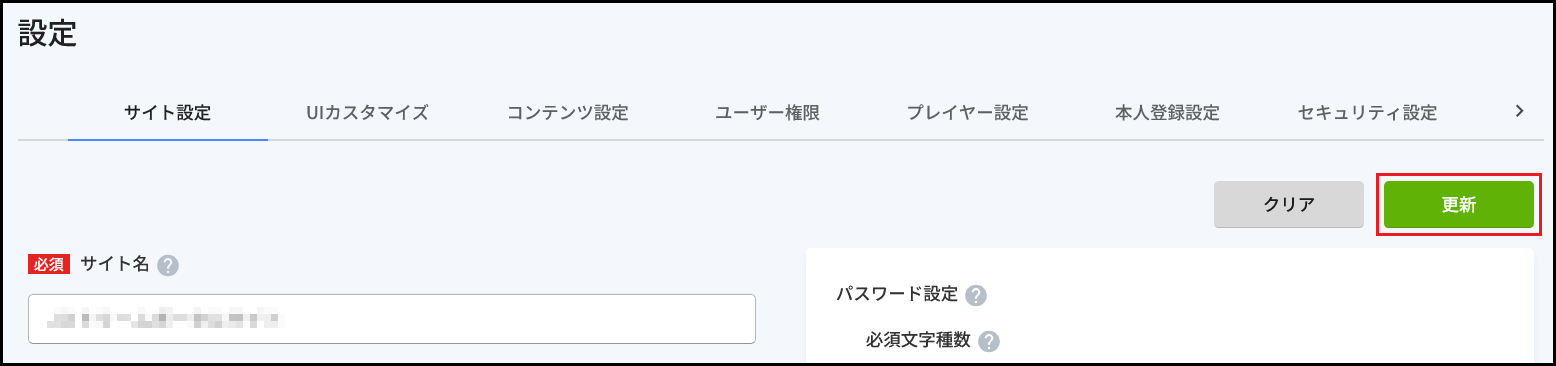Open the UIカスタマイズ tab
The width and height of the screenshot is (1556, 366).
pyautogui.click(x=367, y=113)
